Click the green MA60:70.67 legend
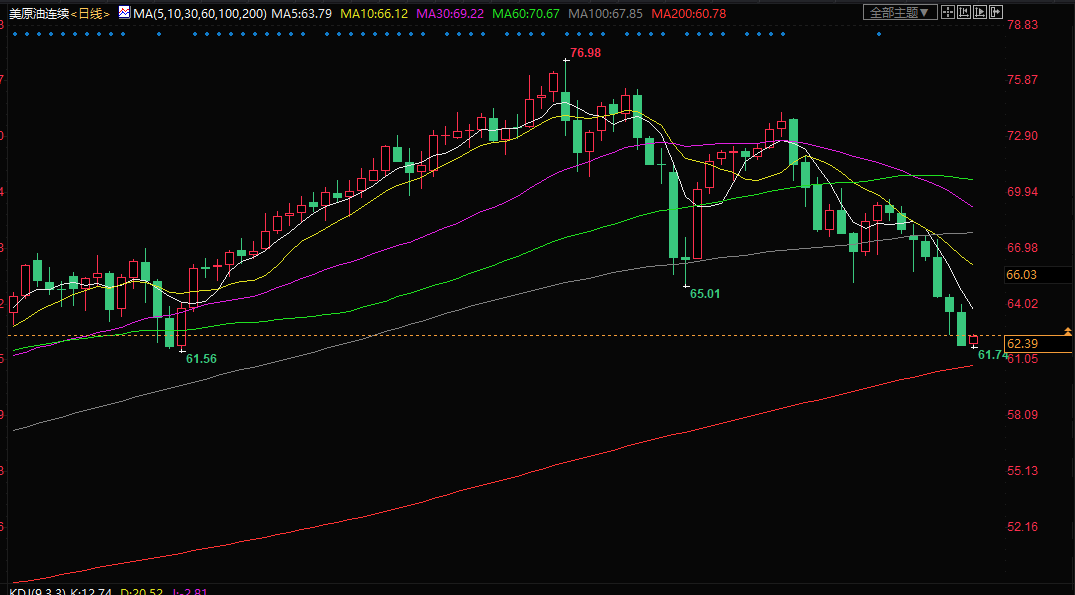The image size is (1075, 595). 526,14
